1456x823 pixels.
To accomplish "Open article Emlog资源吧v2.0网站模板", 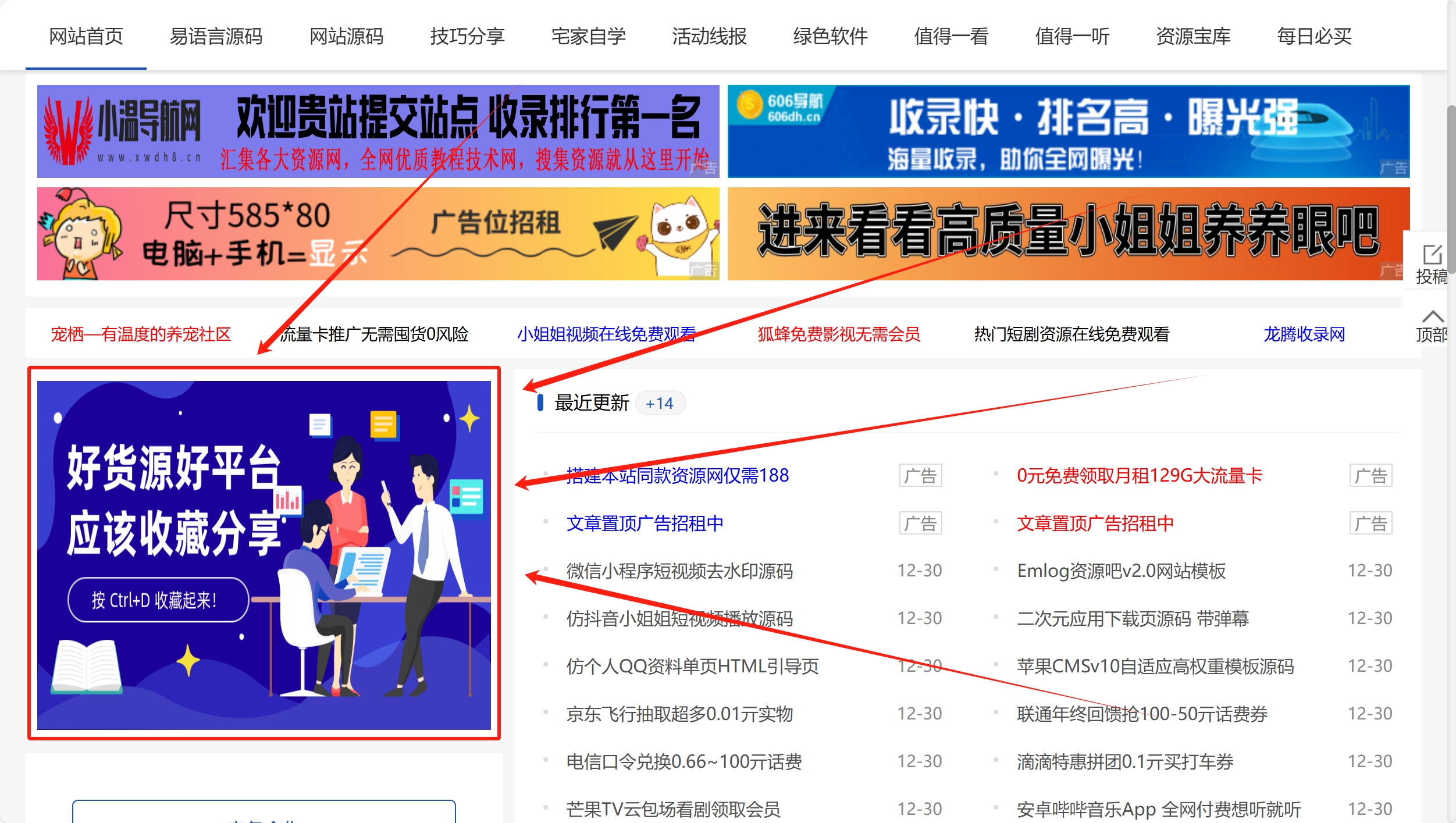I will [1121, 571].
